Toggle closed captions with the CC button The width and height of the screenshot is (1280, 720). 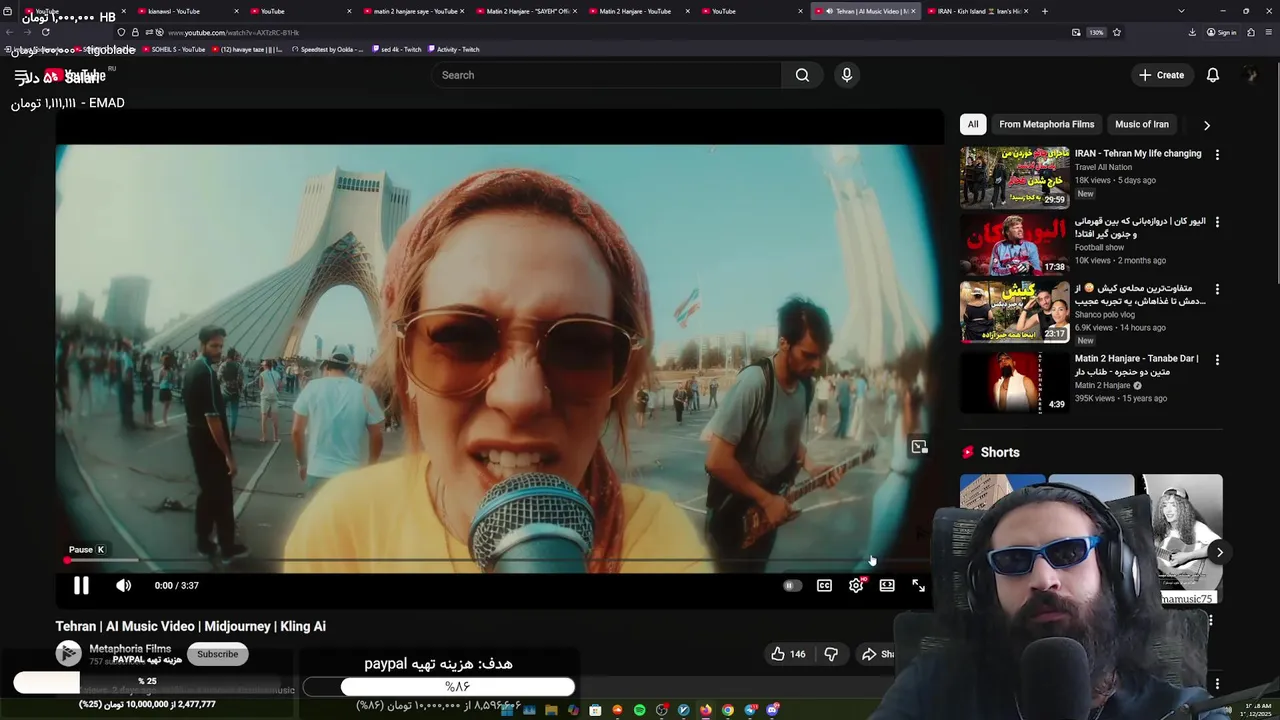coord(824,585)
